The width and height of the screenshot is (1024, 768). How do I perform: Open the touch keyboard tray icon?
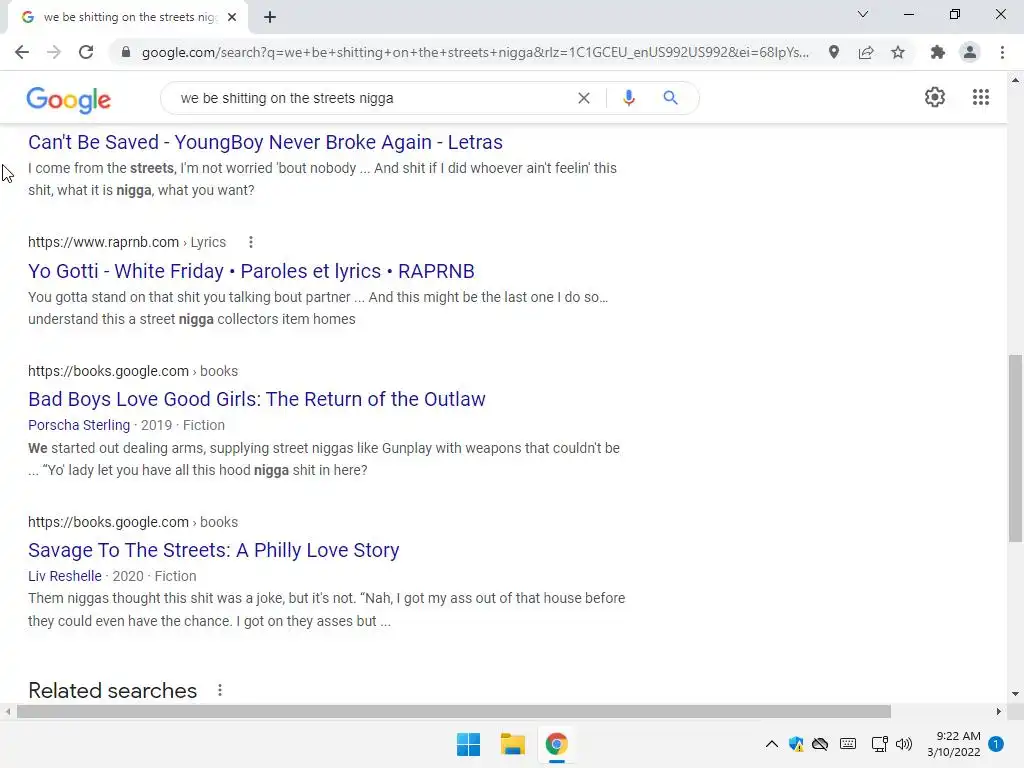coord(848,744)
